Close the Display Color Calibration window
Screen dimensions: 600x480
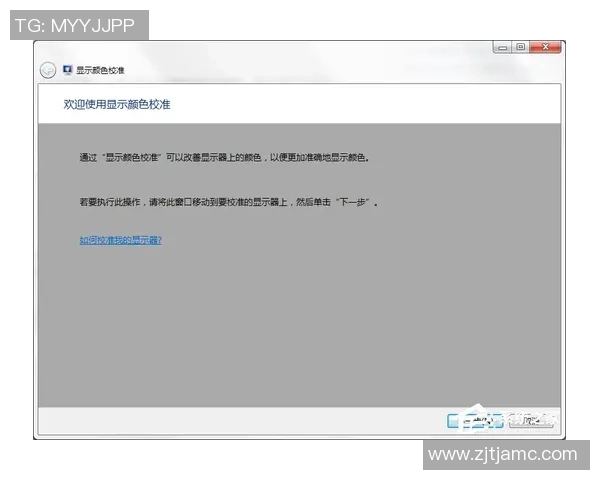pos(546,47)
